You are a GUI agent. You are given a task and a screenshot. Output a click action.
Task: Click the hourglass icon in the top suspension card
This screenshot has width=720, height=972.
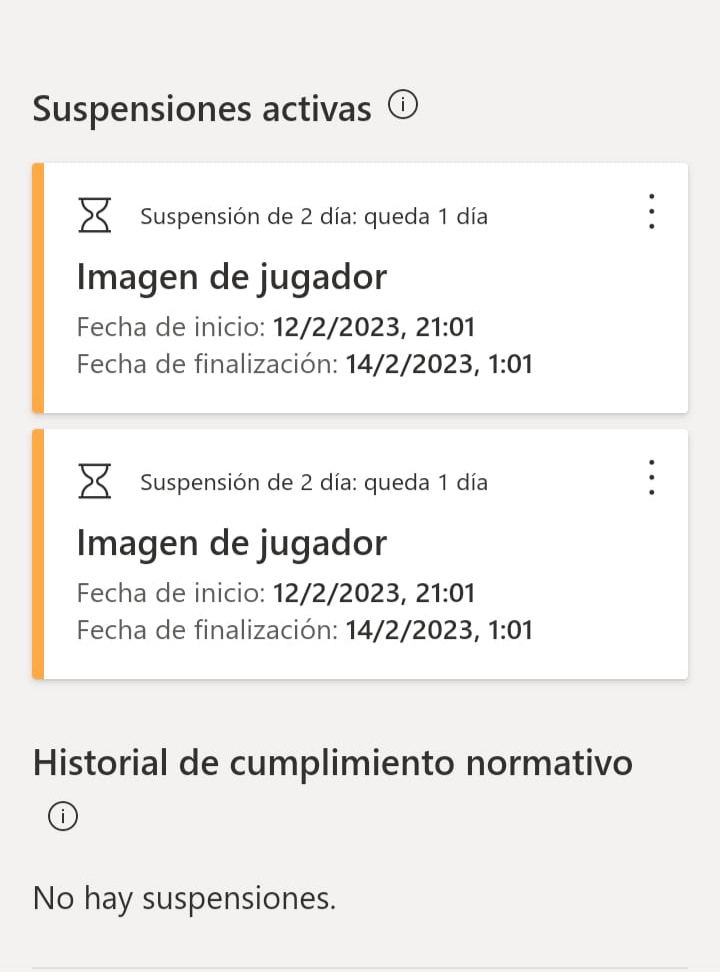[95, 215]
